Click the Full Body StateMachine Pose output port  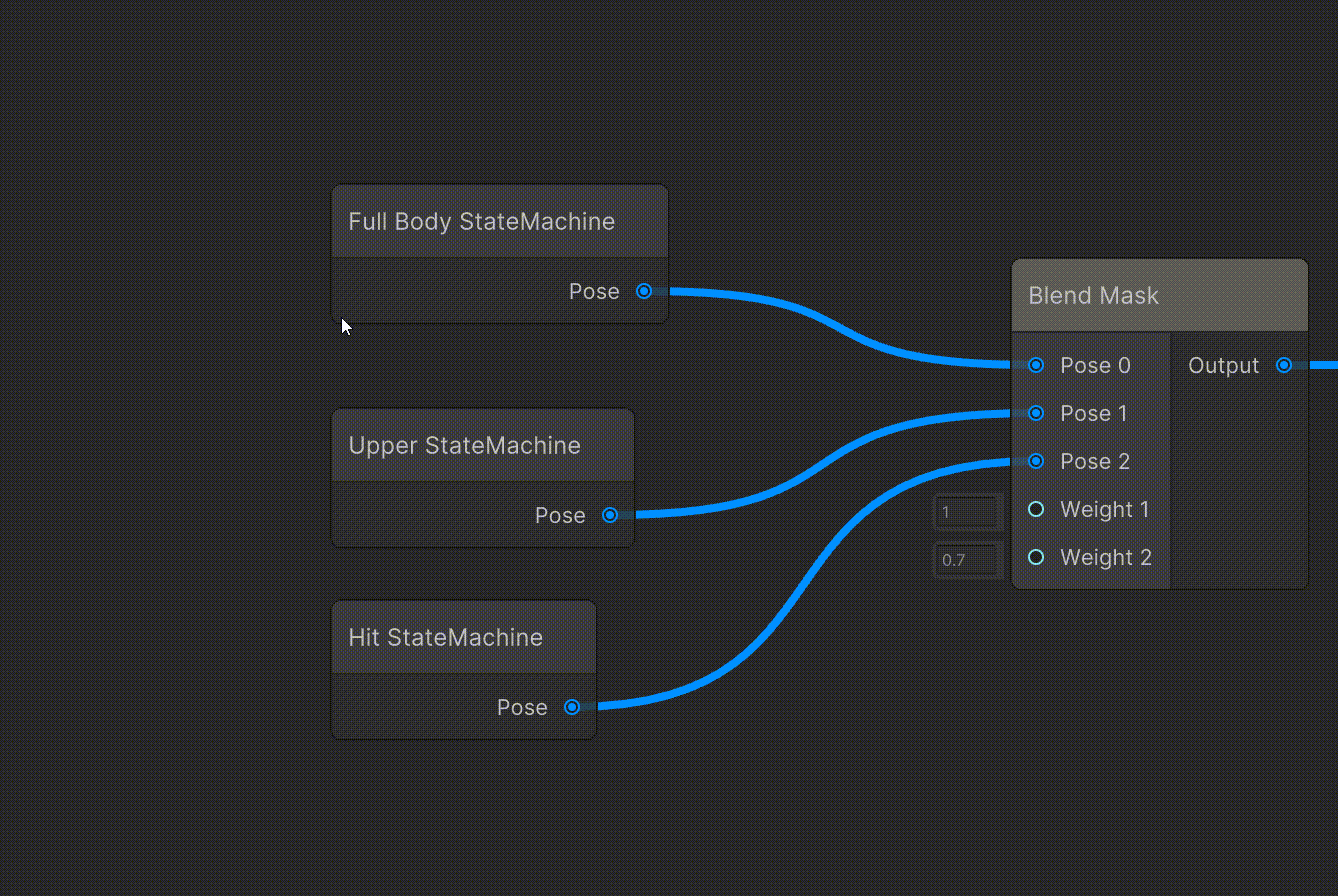pos(644,292)
